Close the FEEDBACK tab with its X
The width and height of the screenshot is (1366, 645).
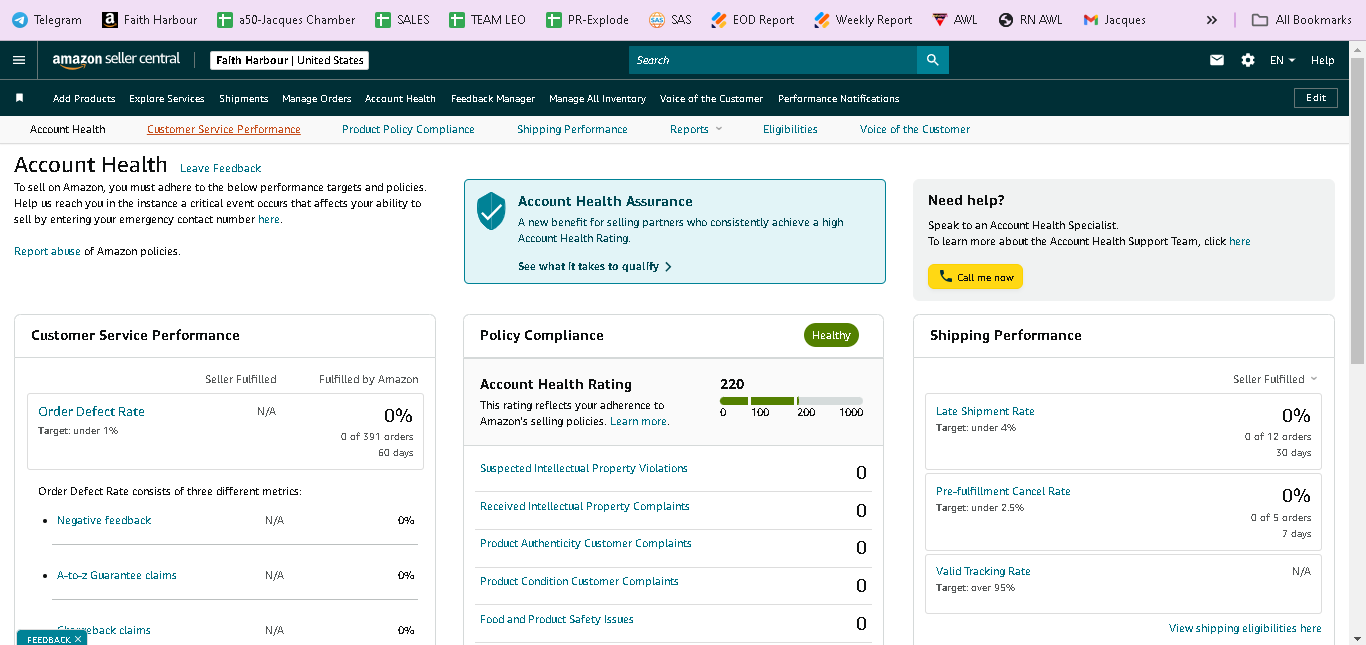click(78, 639)
